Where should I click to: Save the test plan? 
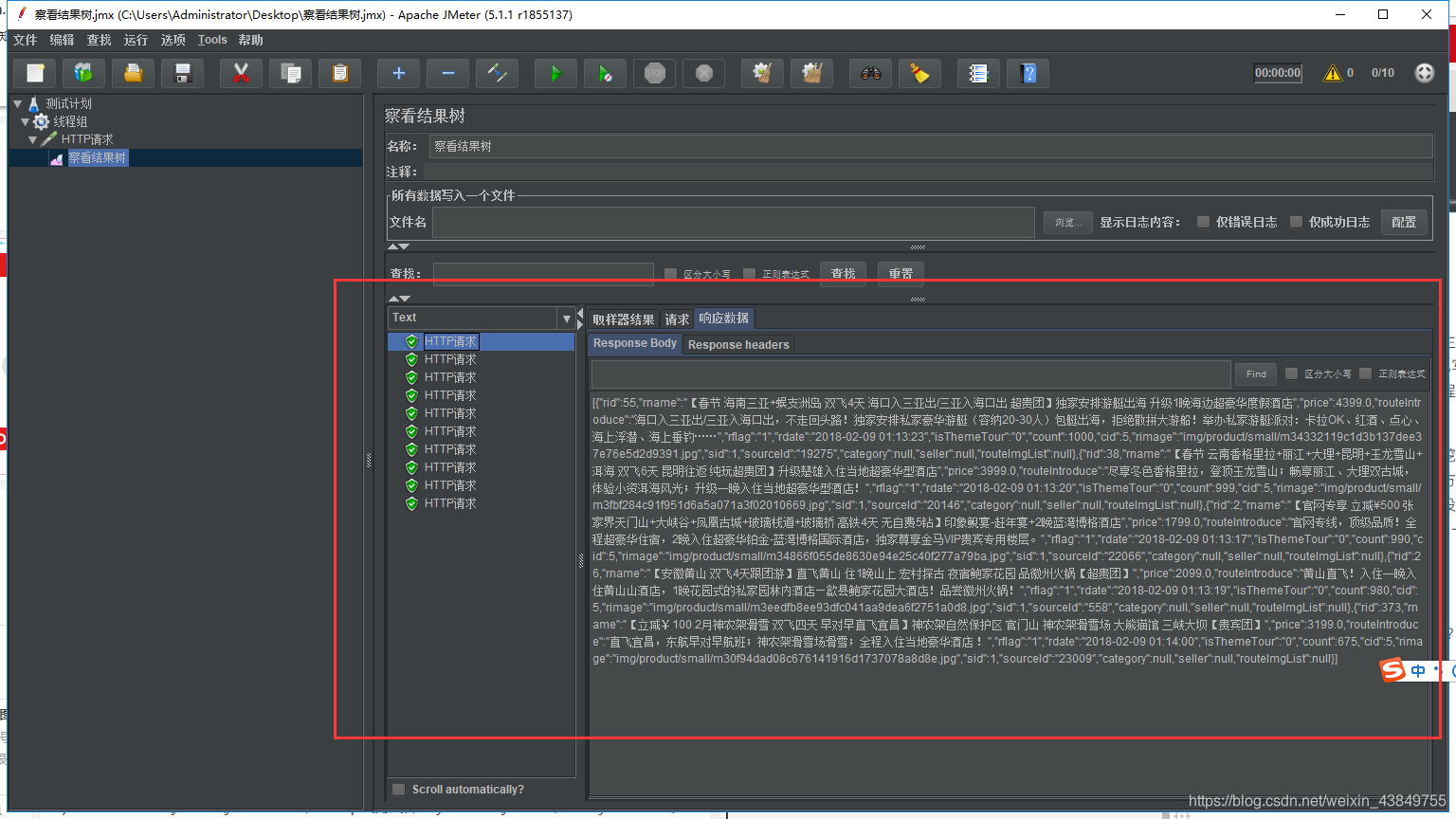coord(183,73)
